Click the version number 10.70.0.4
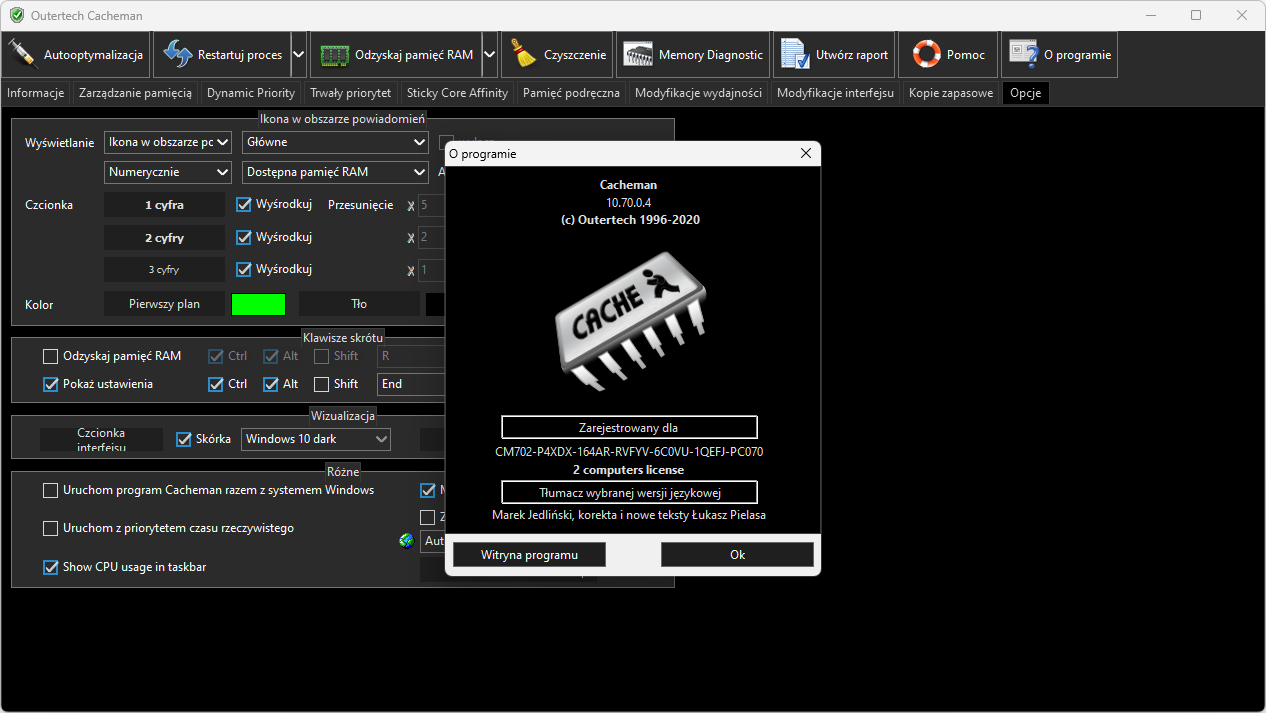The width and height of the screenshot is (1266, 713). [x=628, y=202]
